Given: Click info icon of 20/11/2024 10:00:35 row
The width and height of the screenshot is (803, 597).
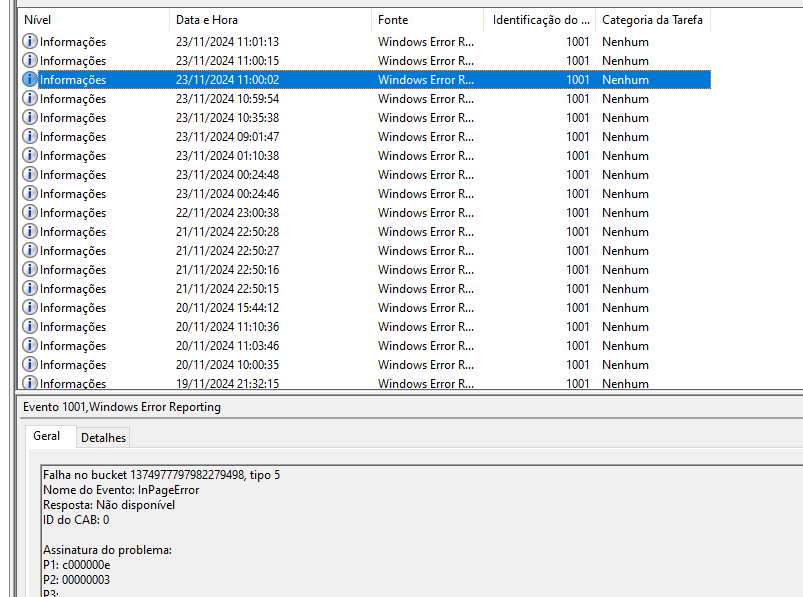Looking at the screenshot, I should coord(30,365).
